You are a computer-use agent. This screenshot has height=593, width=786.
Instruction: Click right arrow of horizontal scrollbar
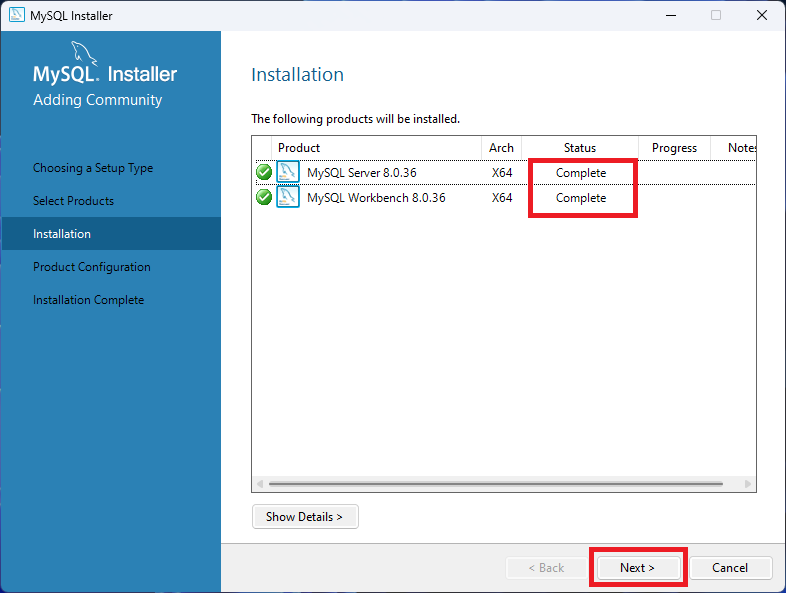click(x=748, y=484)
